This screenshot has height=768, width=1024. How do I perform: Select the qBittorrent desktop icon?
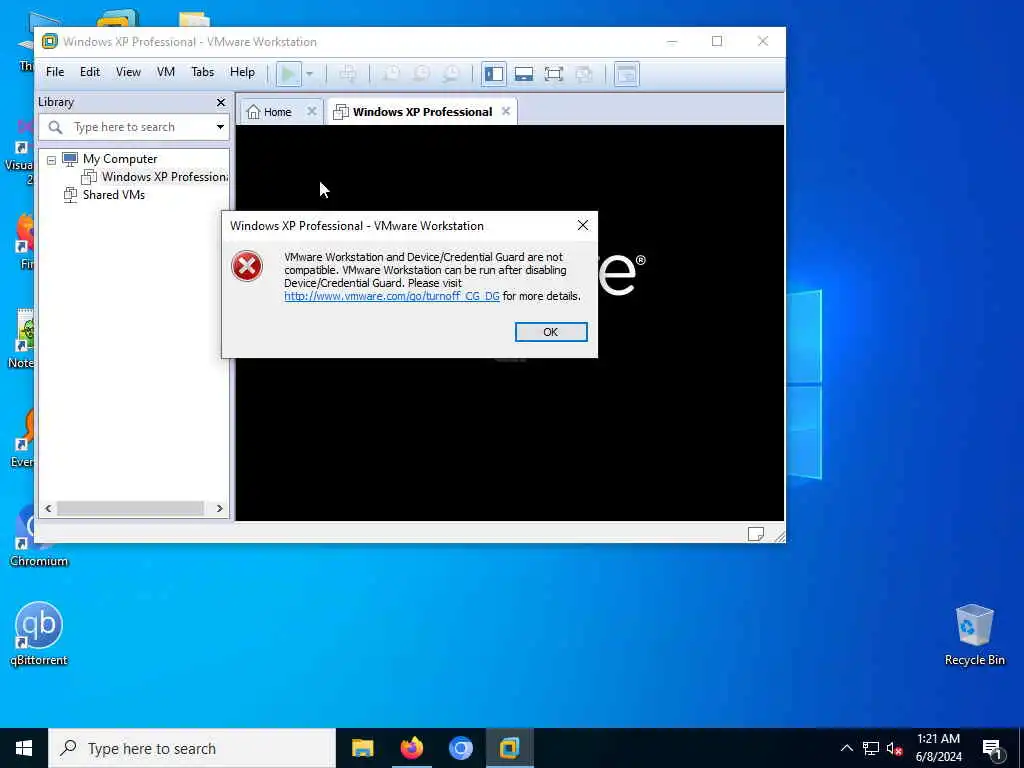39,633
